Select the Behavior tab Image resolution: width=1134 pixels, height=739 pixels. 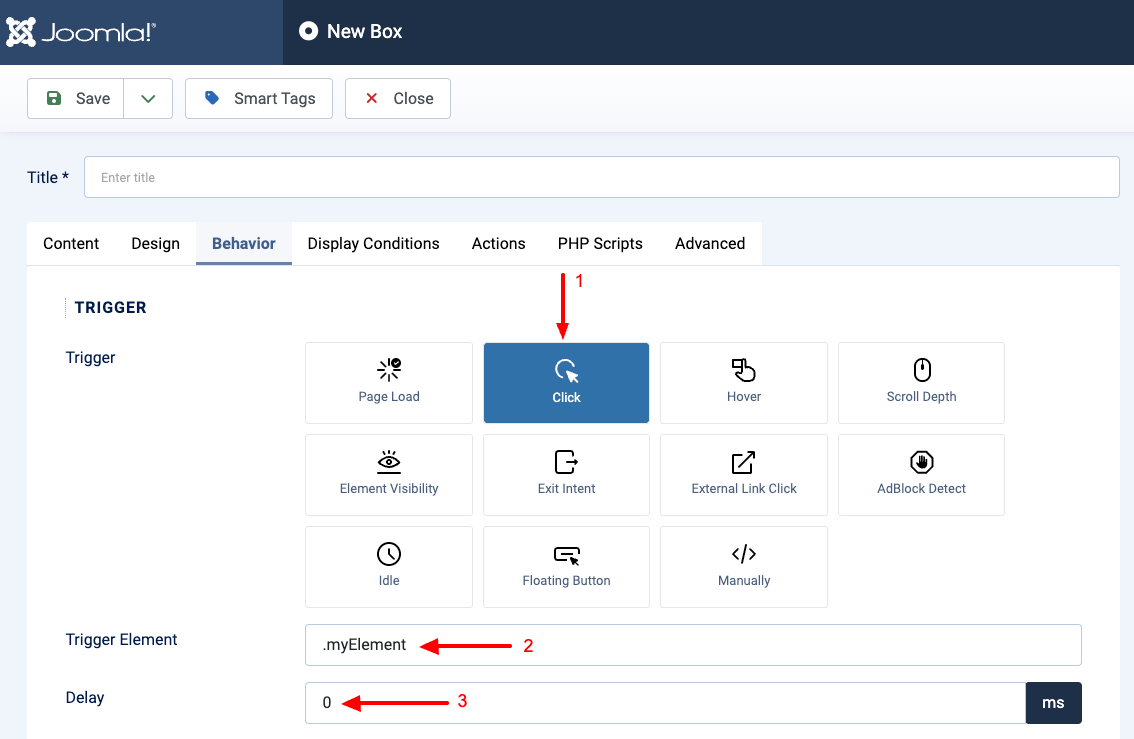(x=244, y=244)
